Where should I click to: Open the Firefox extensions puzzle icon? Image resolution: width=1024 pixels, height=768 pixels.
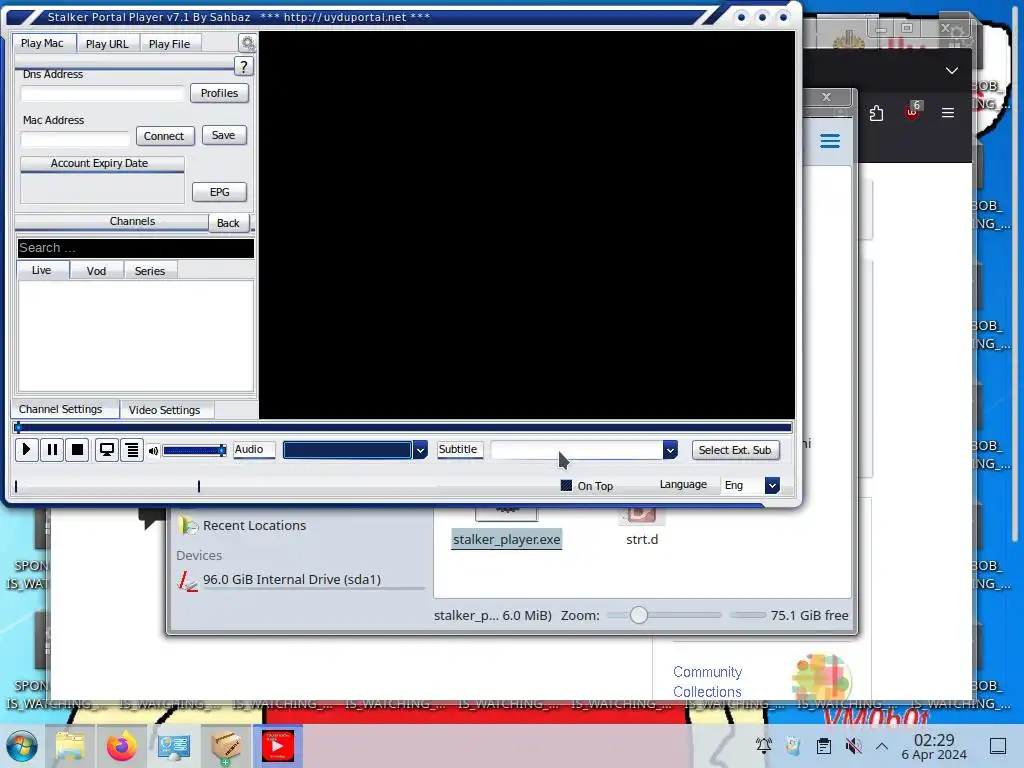pos(876,113)
